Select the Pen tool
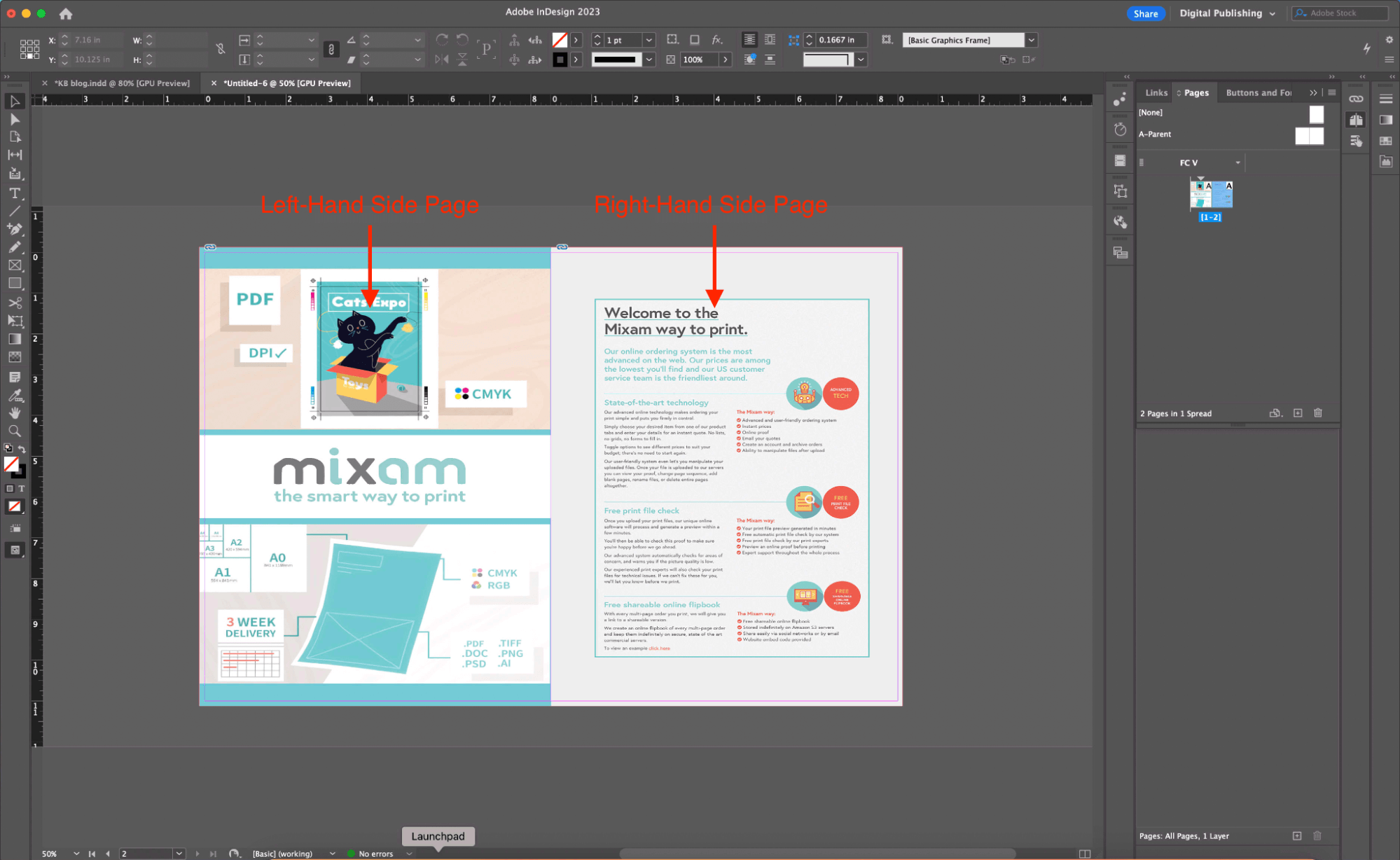The height and width of the screenshot is (860, 1400). coord(15,229)
